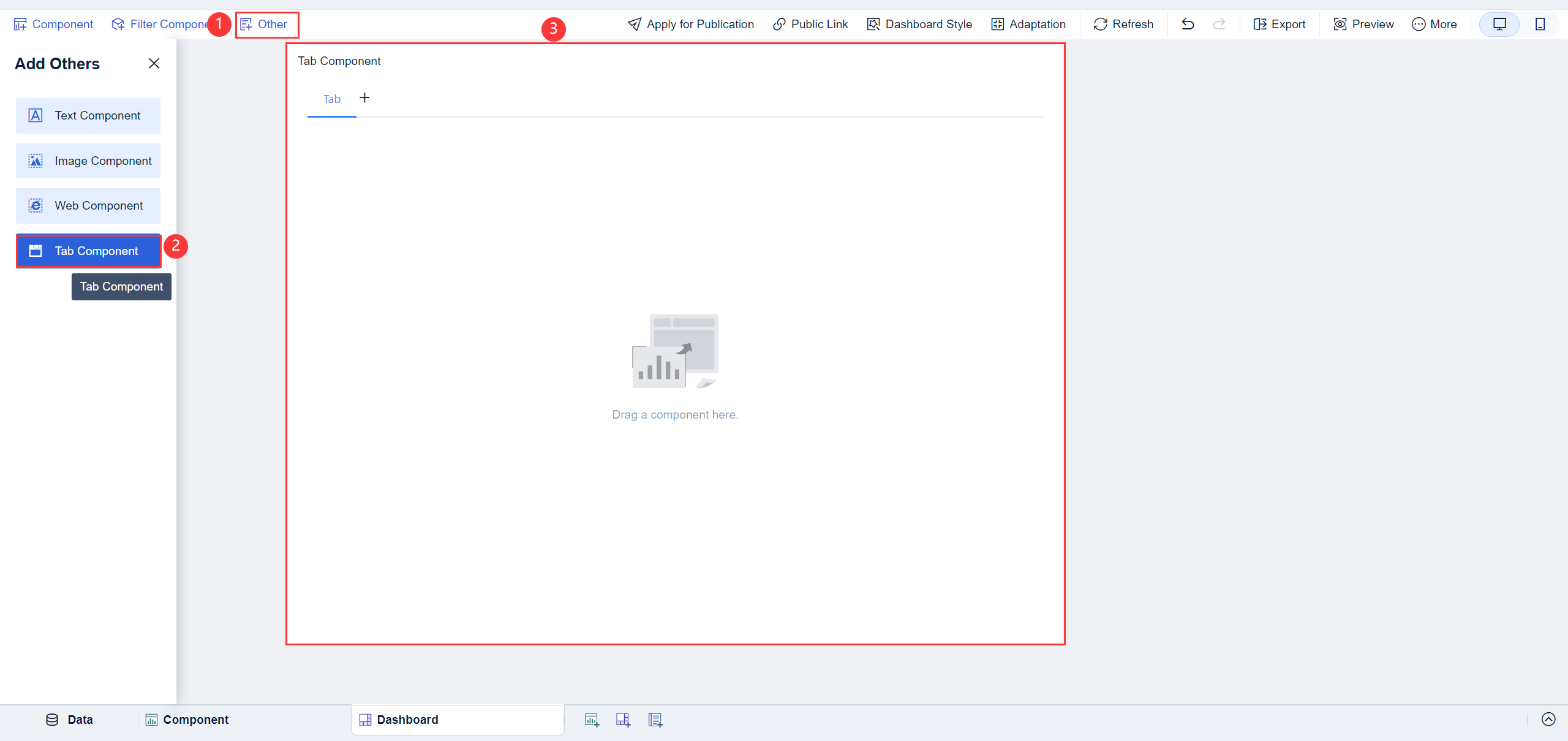Select the Image Component option

88,161
